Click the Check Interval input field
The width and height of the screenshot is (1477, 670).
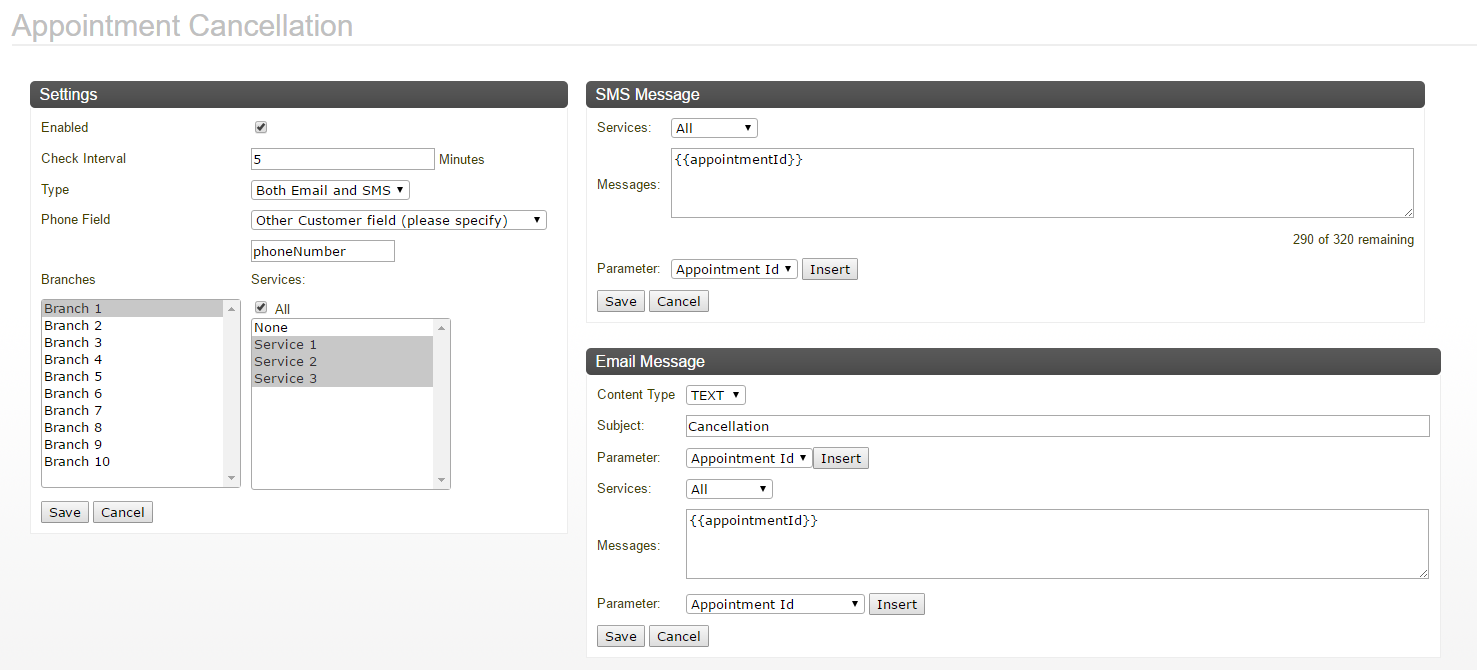click(342, 159)
